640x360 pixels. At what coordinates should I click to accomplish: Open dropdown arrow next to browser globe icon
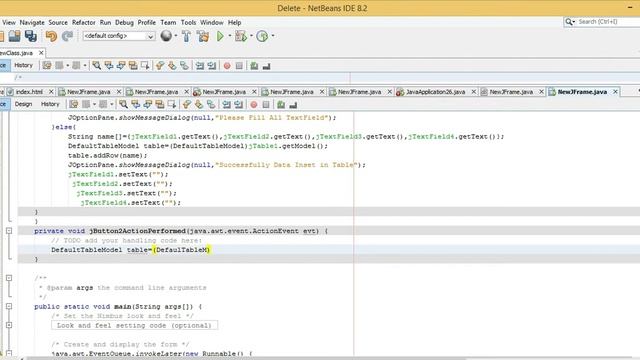click(x=176, y=36)
